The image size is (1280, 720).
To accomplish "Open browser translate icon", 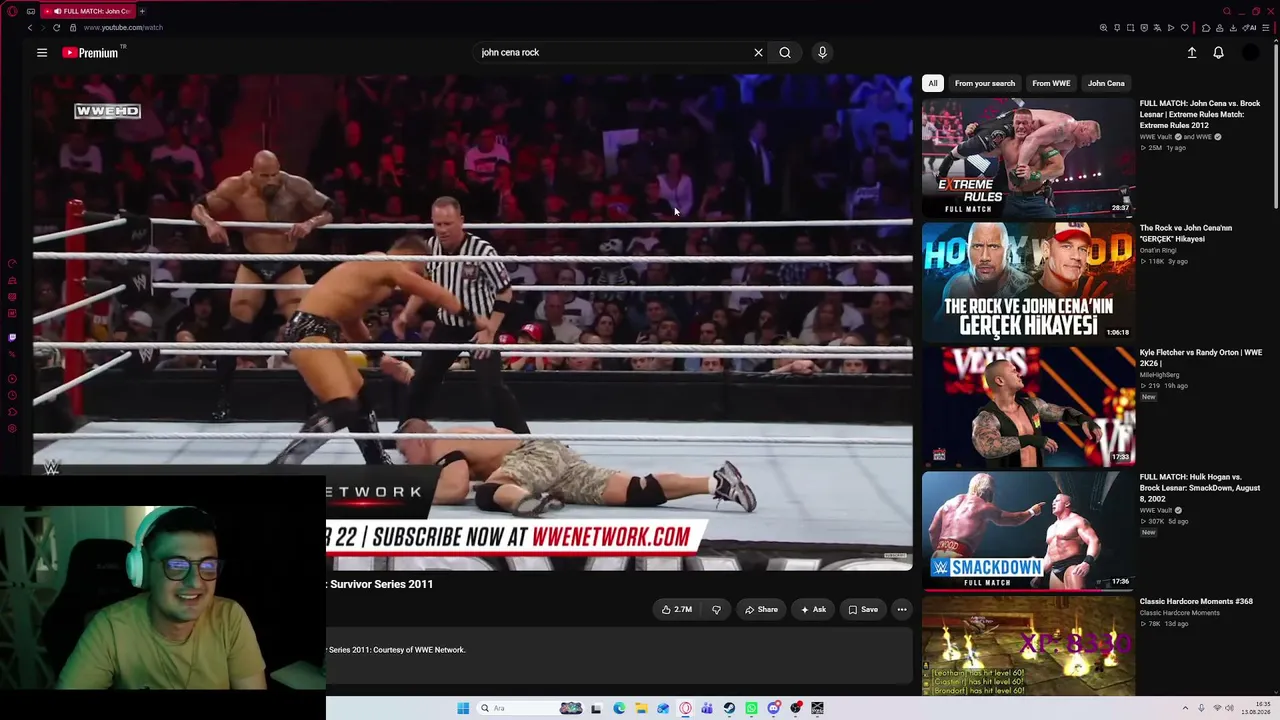I will (x=1157, y=28).
